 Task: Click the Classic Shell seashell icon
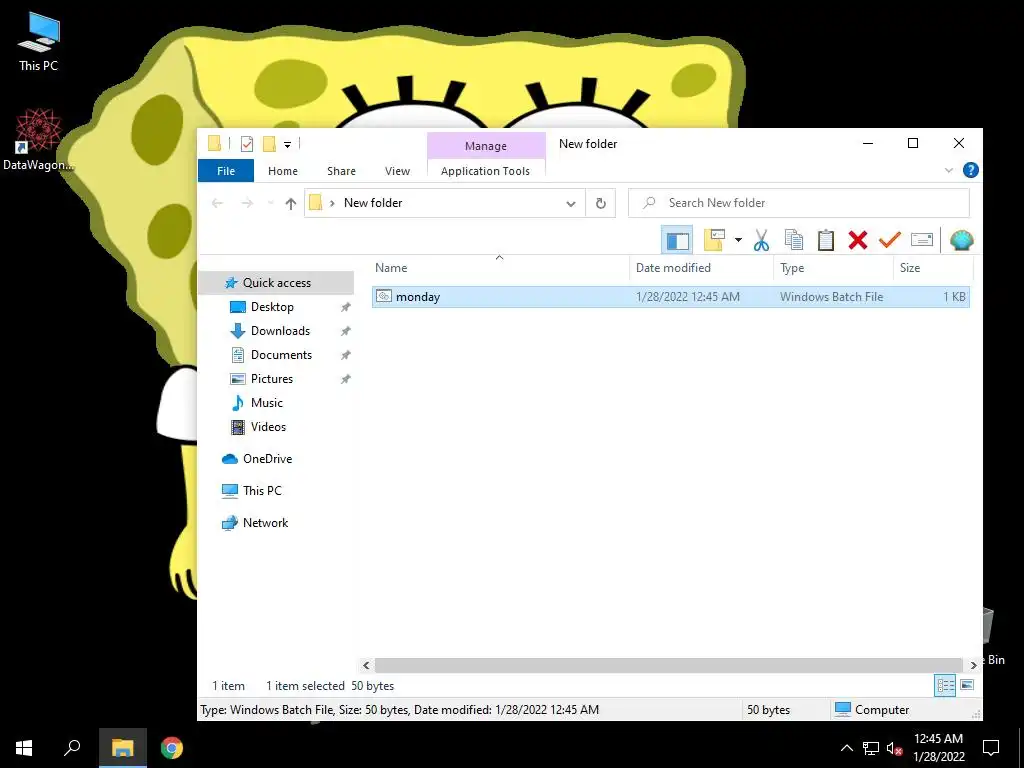[x=961, y=240]
